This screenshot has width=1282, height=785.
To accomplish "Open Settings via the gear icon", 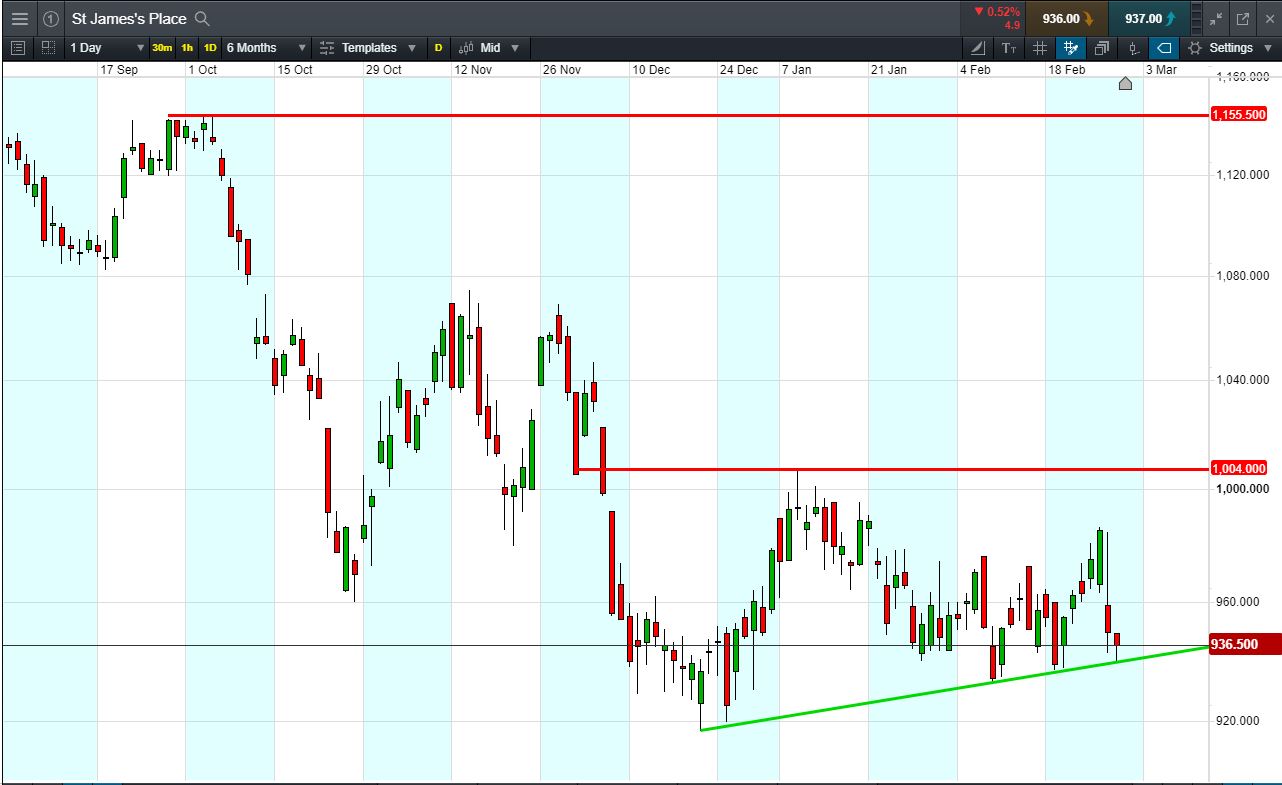I will pos(1194,47).
